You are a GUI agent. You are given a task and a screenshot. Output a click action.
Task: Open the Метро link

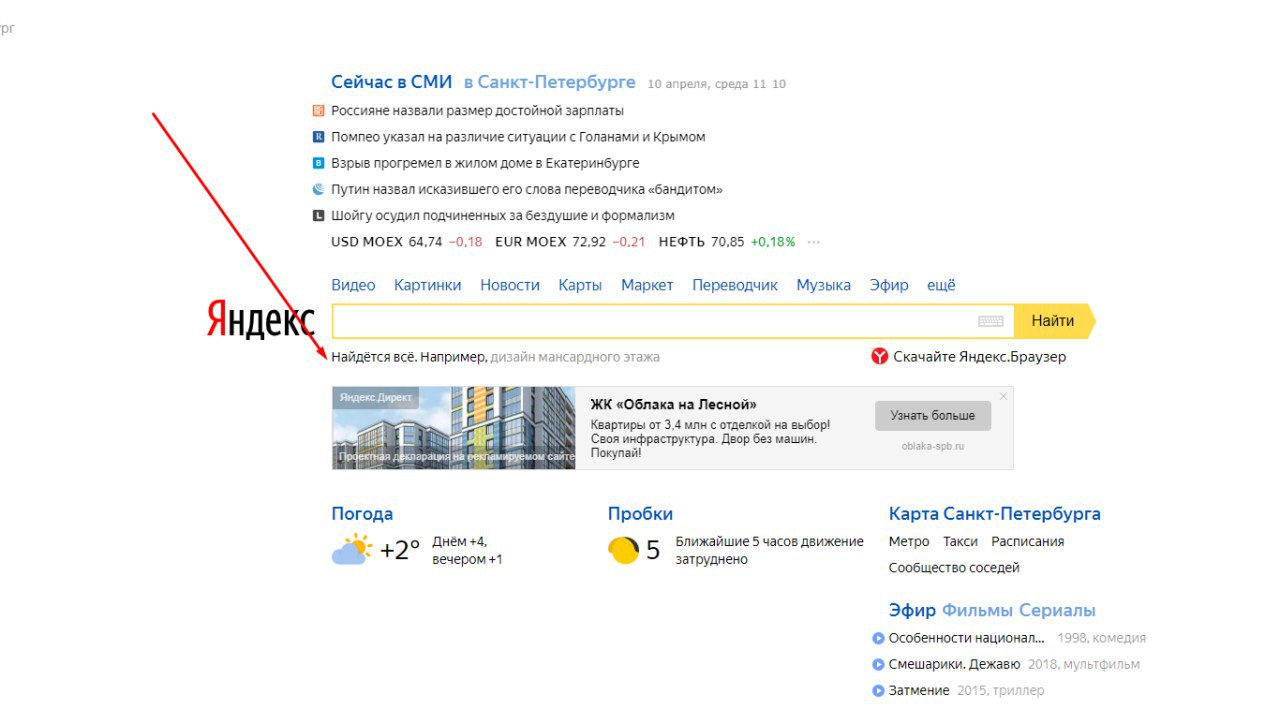point(909,541)
